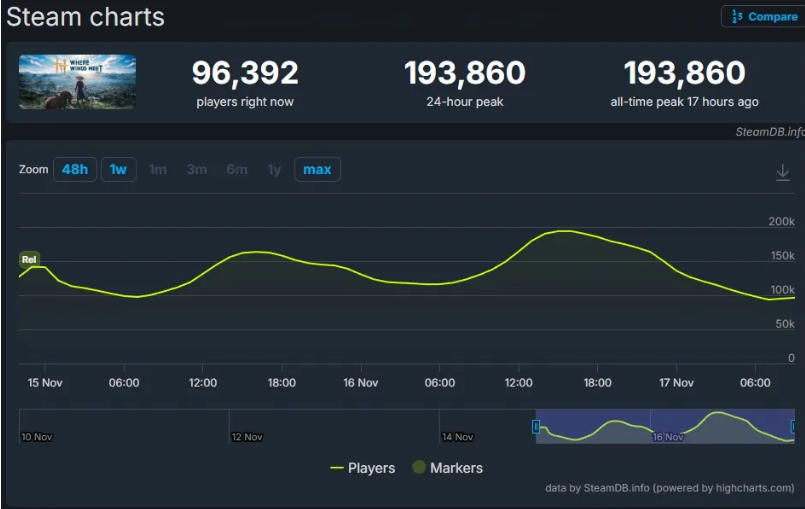Click the left navigator range handle

[536, 427]
